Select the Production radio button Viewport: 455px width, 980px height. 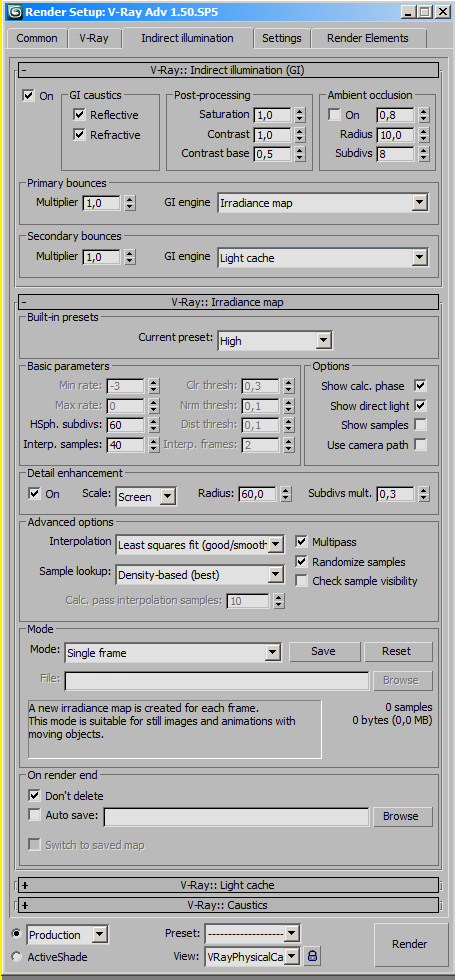16,933
